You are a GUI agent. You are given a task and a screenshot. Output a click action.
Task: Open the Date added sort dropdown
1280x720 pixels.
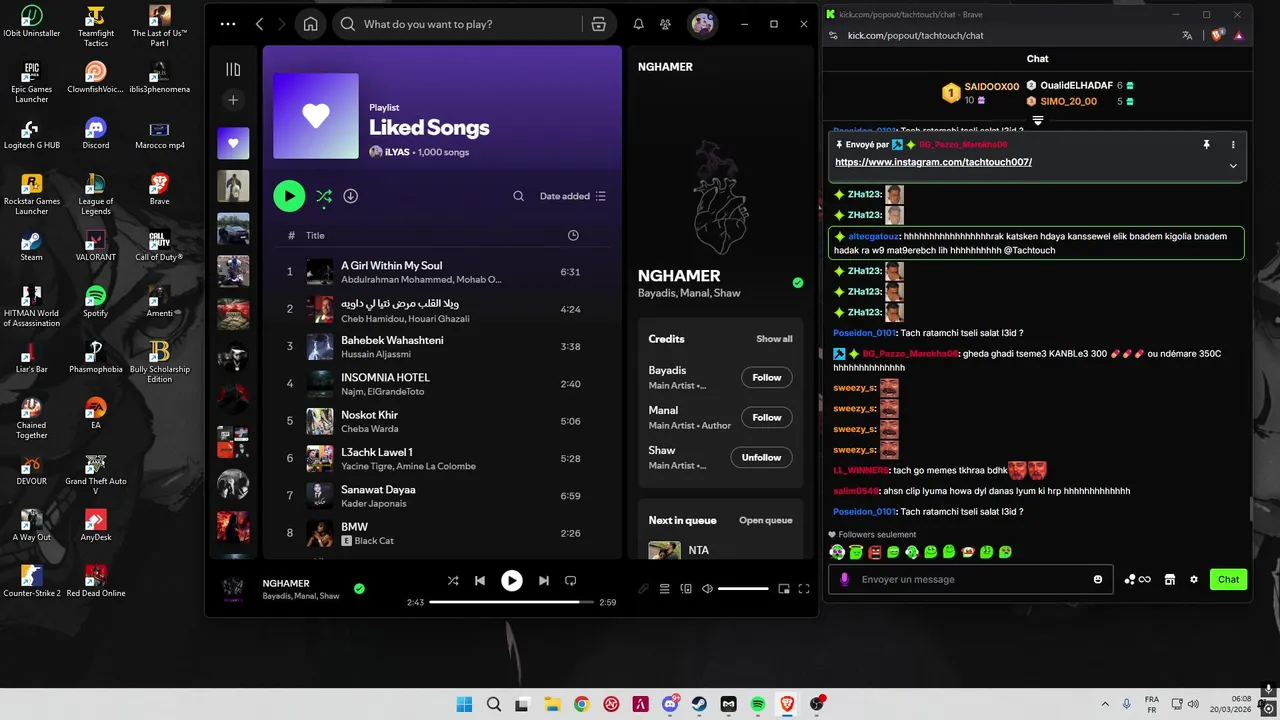click(573, 196)
